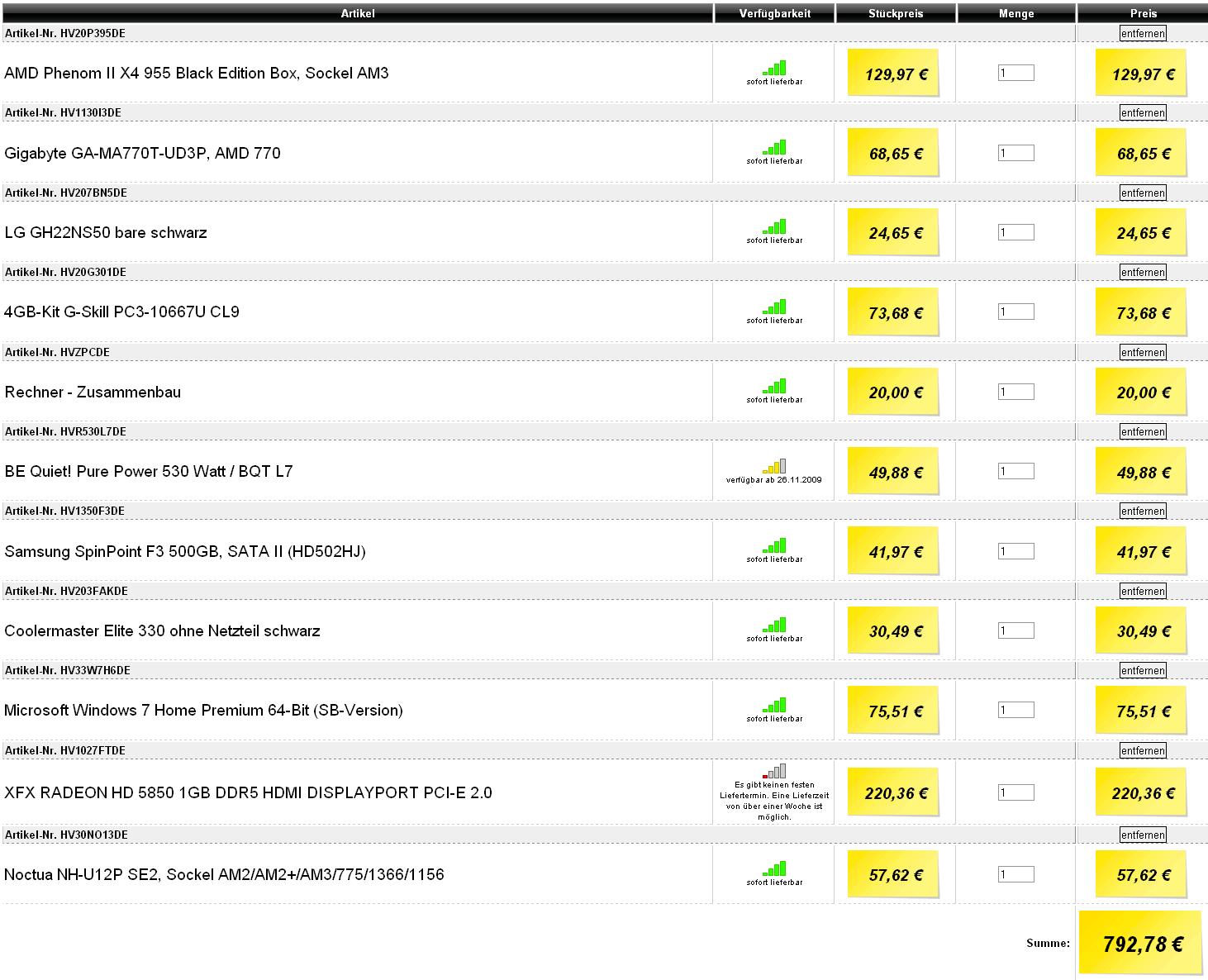Click availability bars icon for Coolermaster Elite 330
Screen dimensions: 1208x980
(775, 626)
